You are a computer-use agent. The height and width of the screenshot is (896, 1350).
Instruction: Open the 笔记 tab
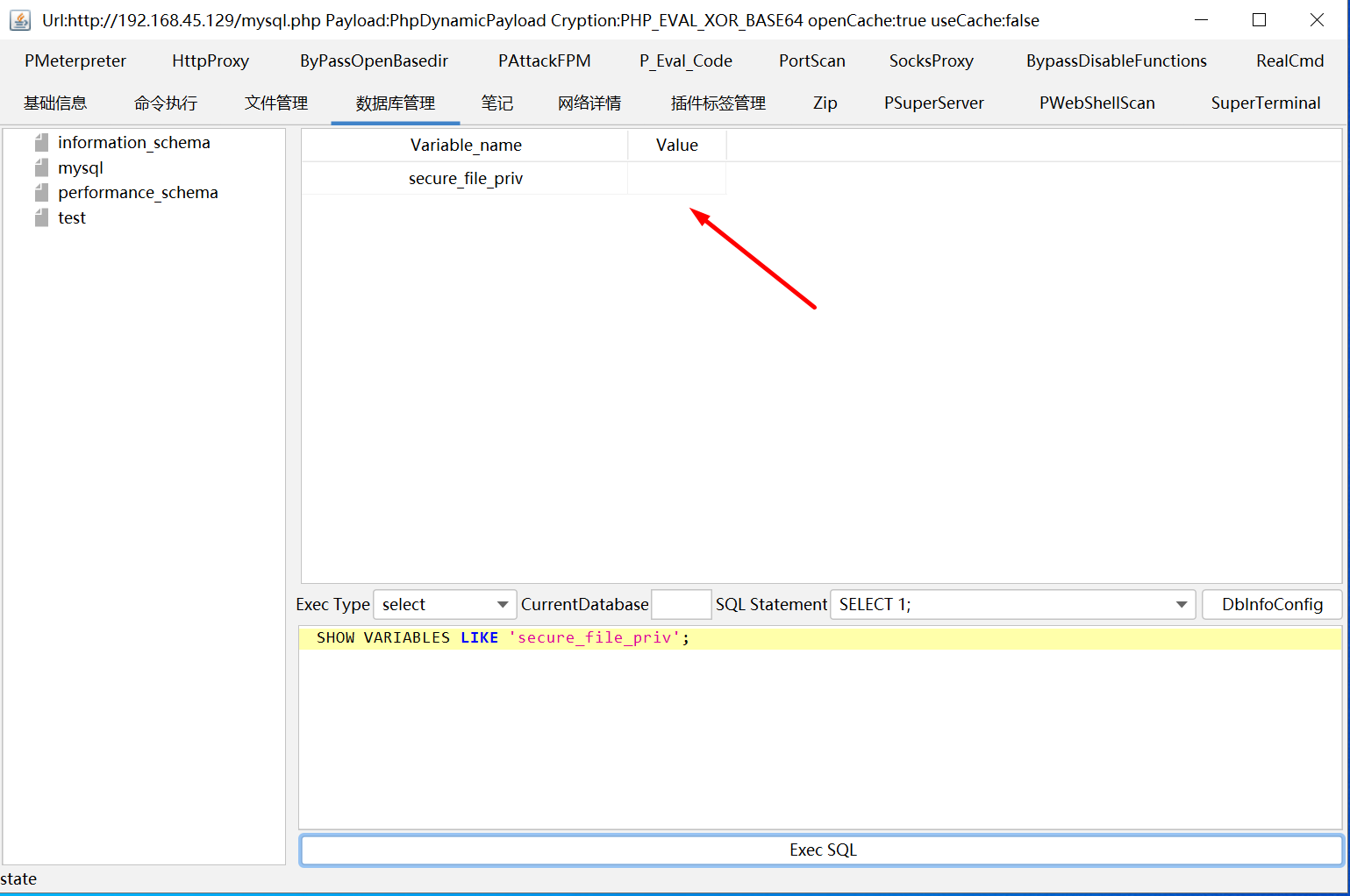tap(497, 103)
